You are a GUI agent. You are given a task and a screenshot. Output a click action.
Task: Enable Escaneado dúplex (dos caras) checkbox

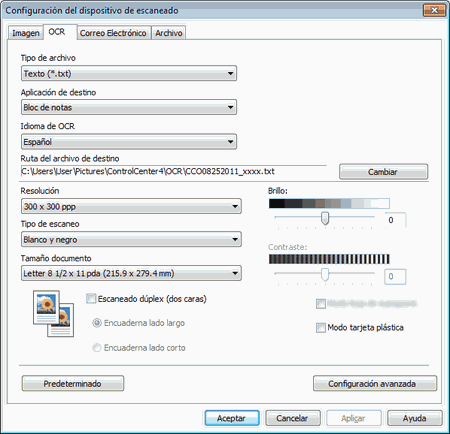pyautogui.click(x=91, y=299)
